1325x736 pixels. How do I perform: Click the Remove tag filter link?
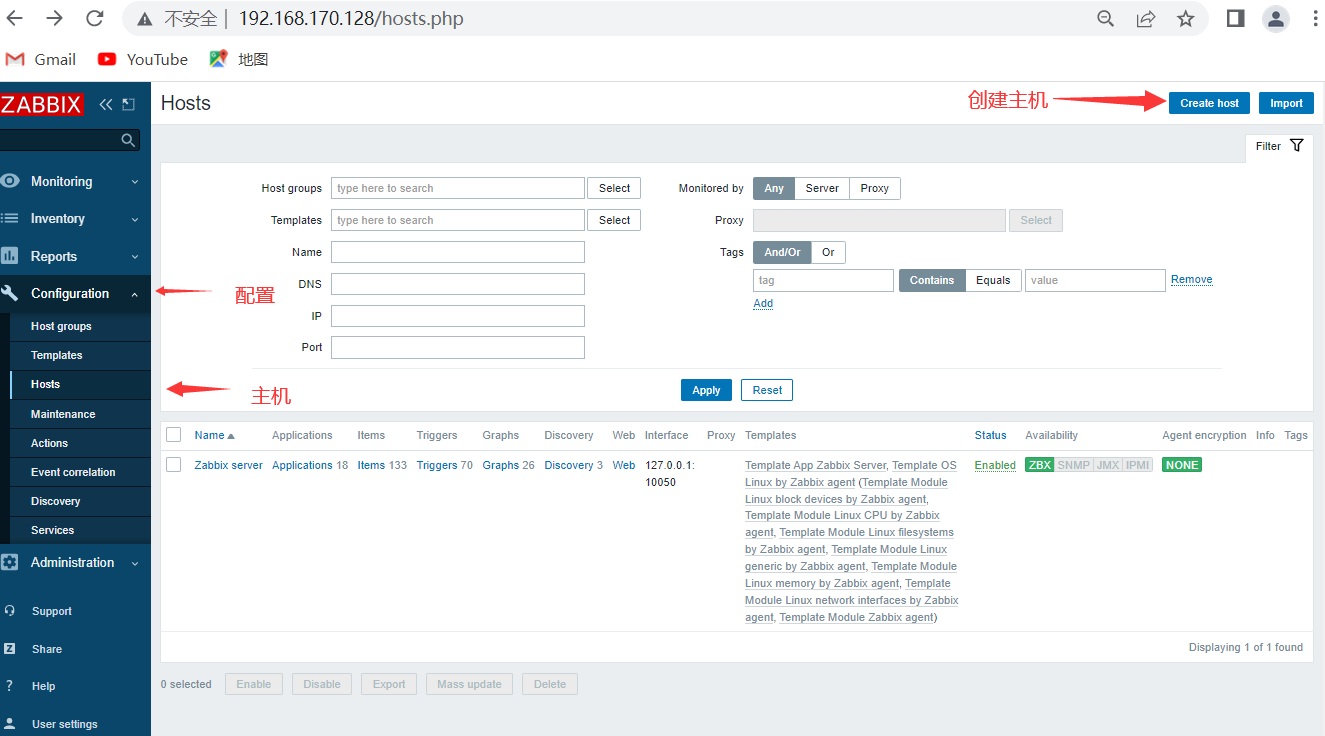click(1192, 280)
